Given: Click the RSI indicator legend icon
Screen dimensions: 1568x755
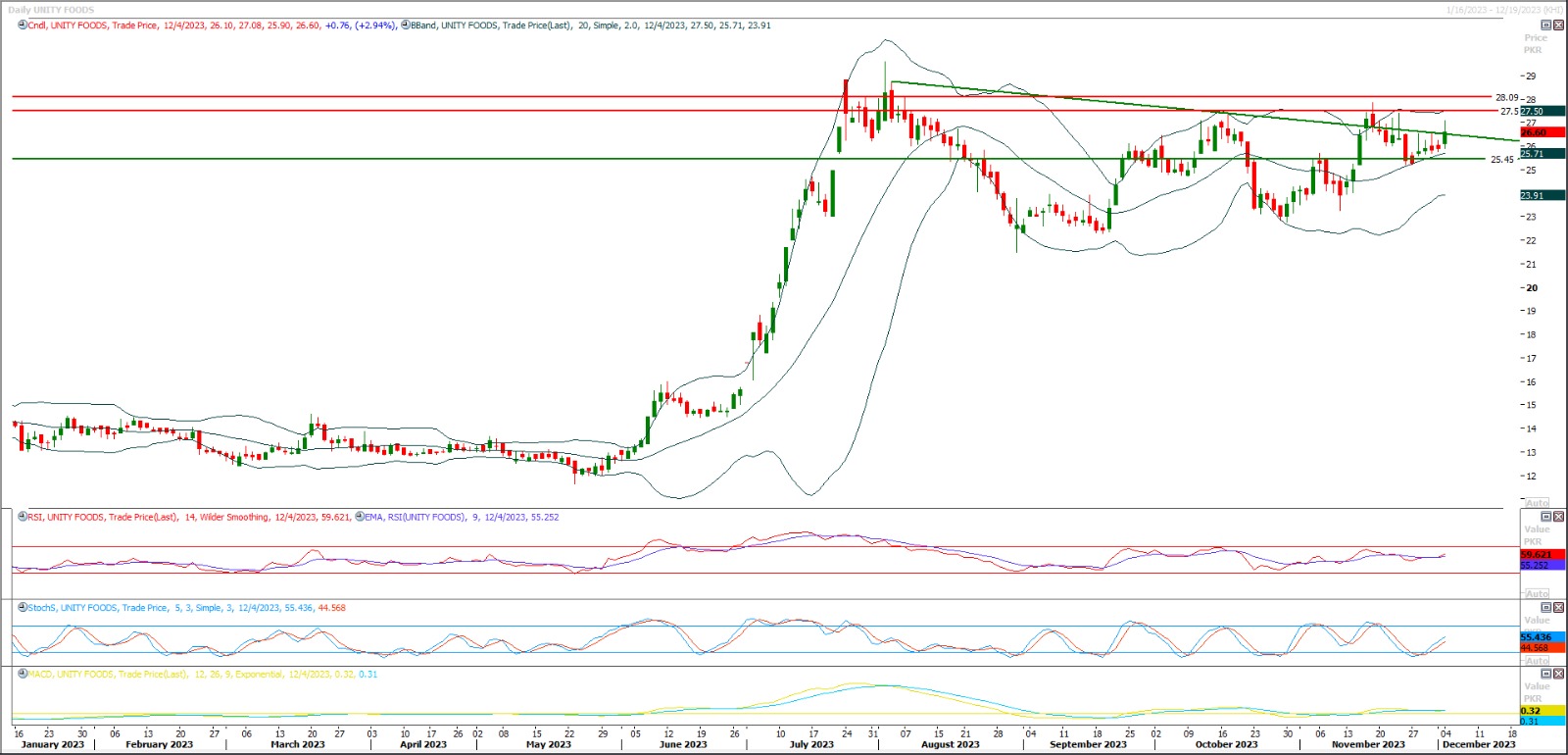Looking at the screenshot, I should (x=23, y=517).
